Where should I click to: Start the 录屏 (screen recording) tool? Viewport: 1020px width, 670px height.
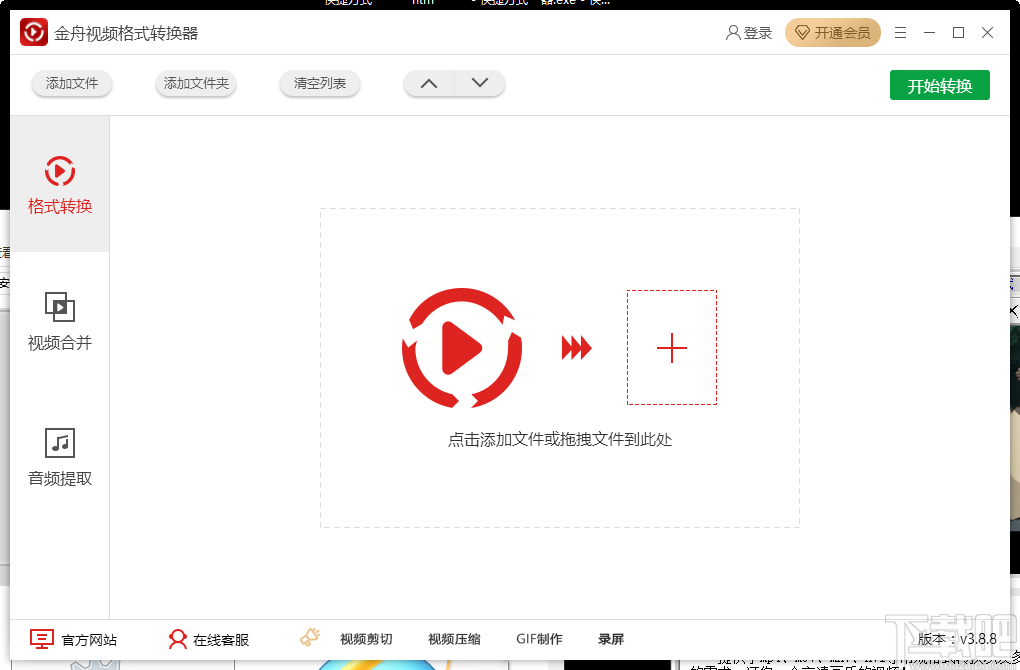coord(610,638)
